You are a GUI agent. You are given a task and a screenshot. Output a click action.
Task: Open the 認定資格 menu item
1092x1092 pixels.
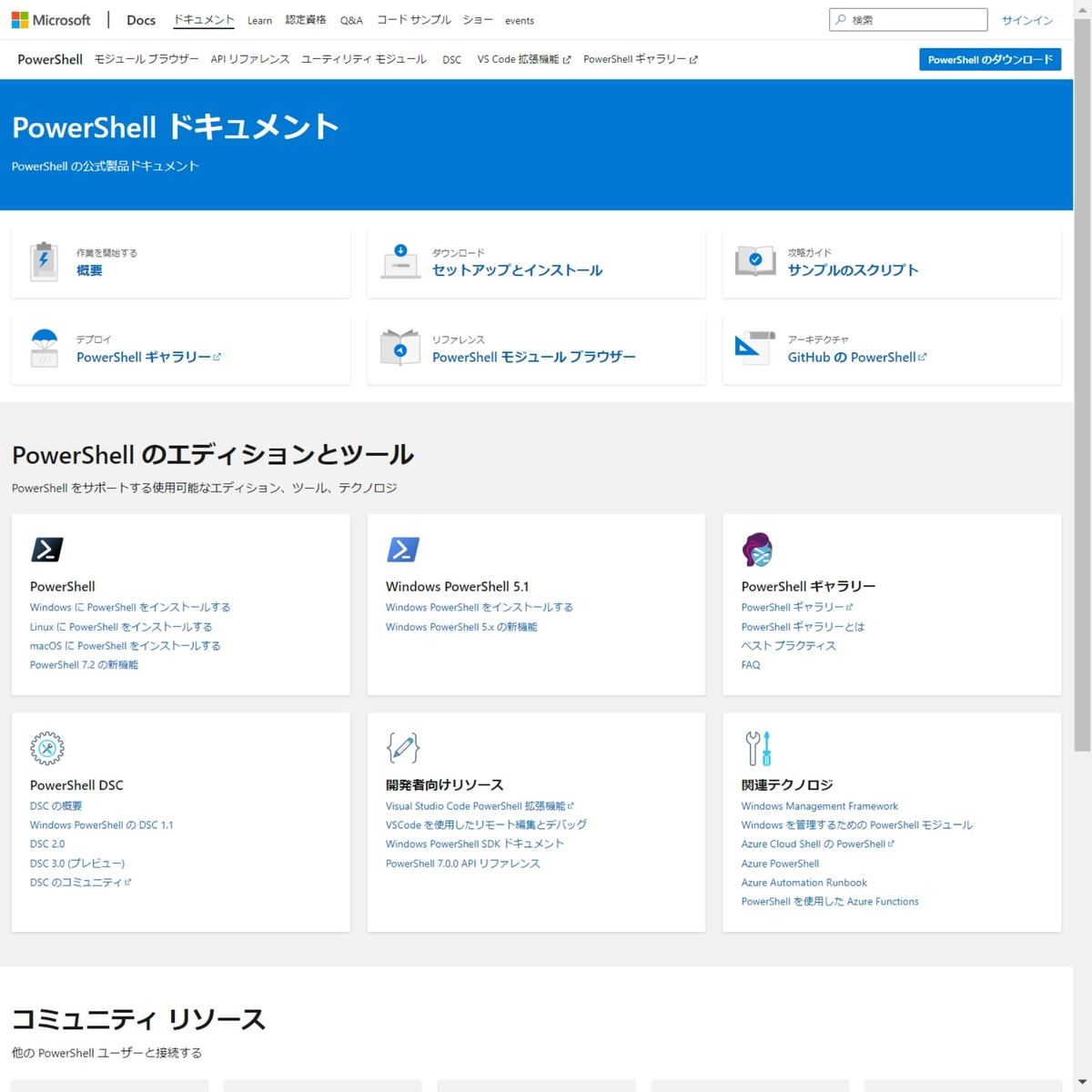306,20
